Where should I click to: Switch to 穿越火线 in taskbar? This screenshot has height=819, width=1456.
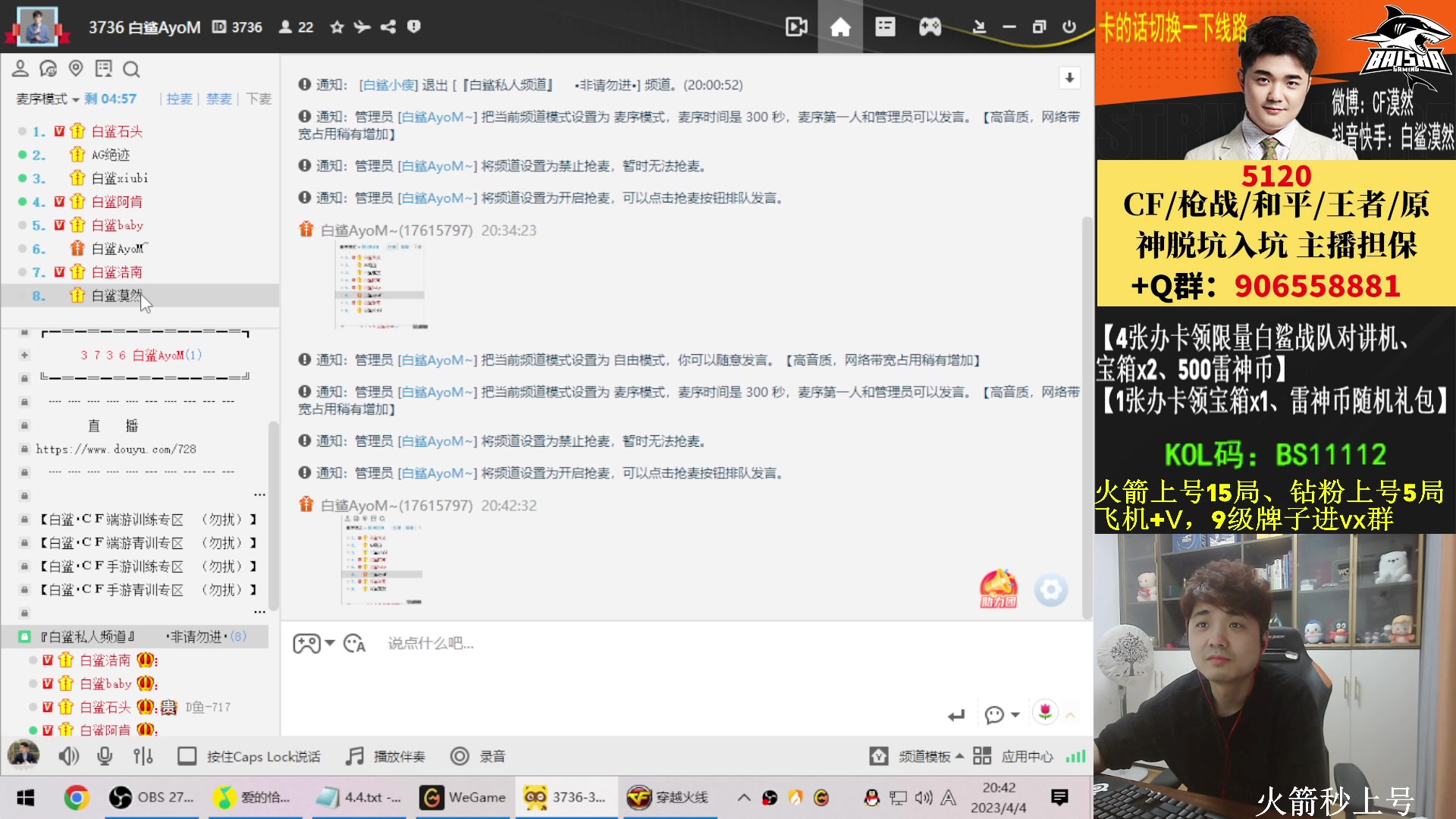(x=670, y=797)
